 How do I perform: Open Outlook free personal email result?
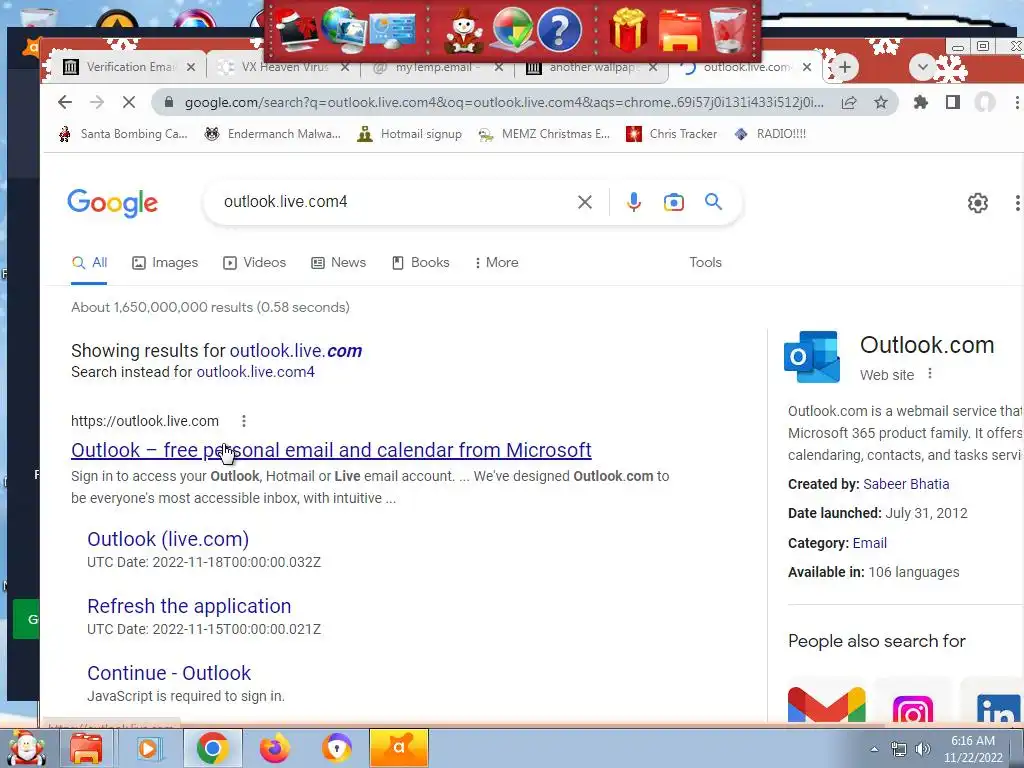click(x=331, y=450)
